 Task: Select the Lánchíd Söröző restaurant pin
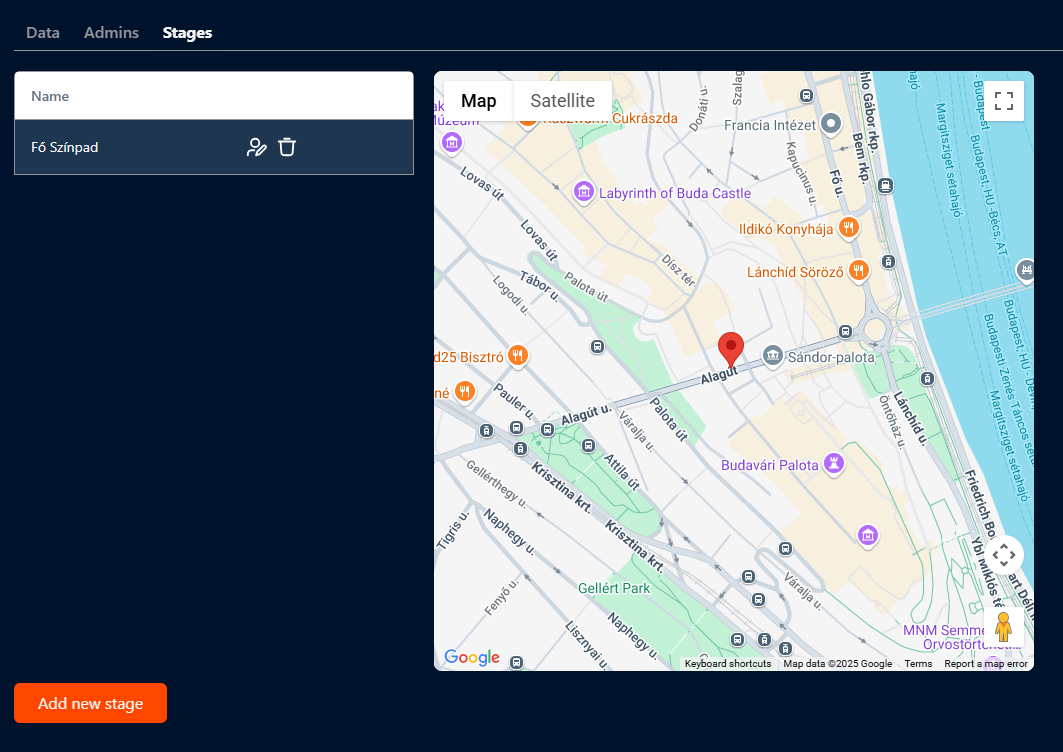coord(858,271)
